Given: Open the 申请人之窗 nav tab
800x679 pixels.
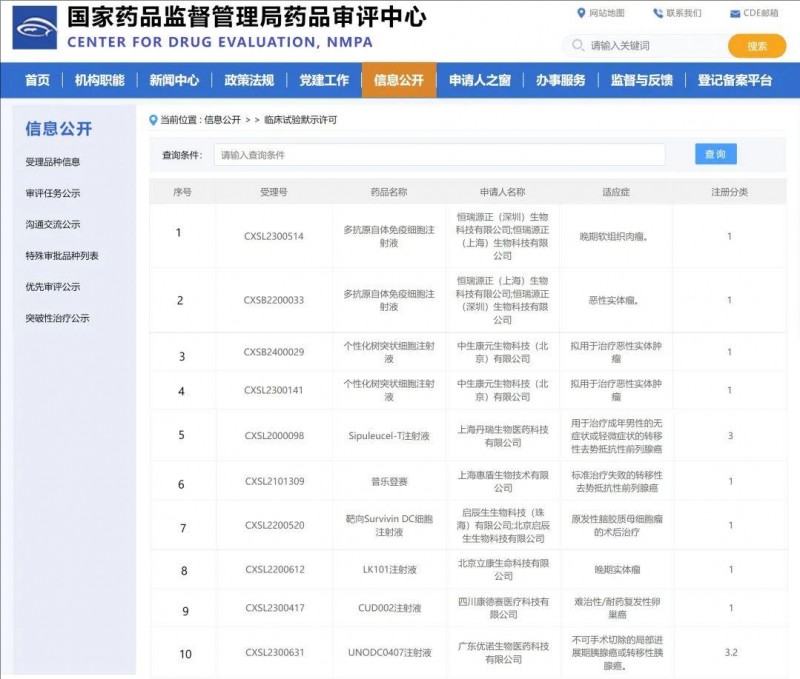Looking at the screenshot, I should point(480,80).
